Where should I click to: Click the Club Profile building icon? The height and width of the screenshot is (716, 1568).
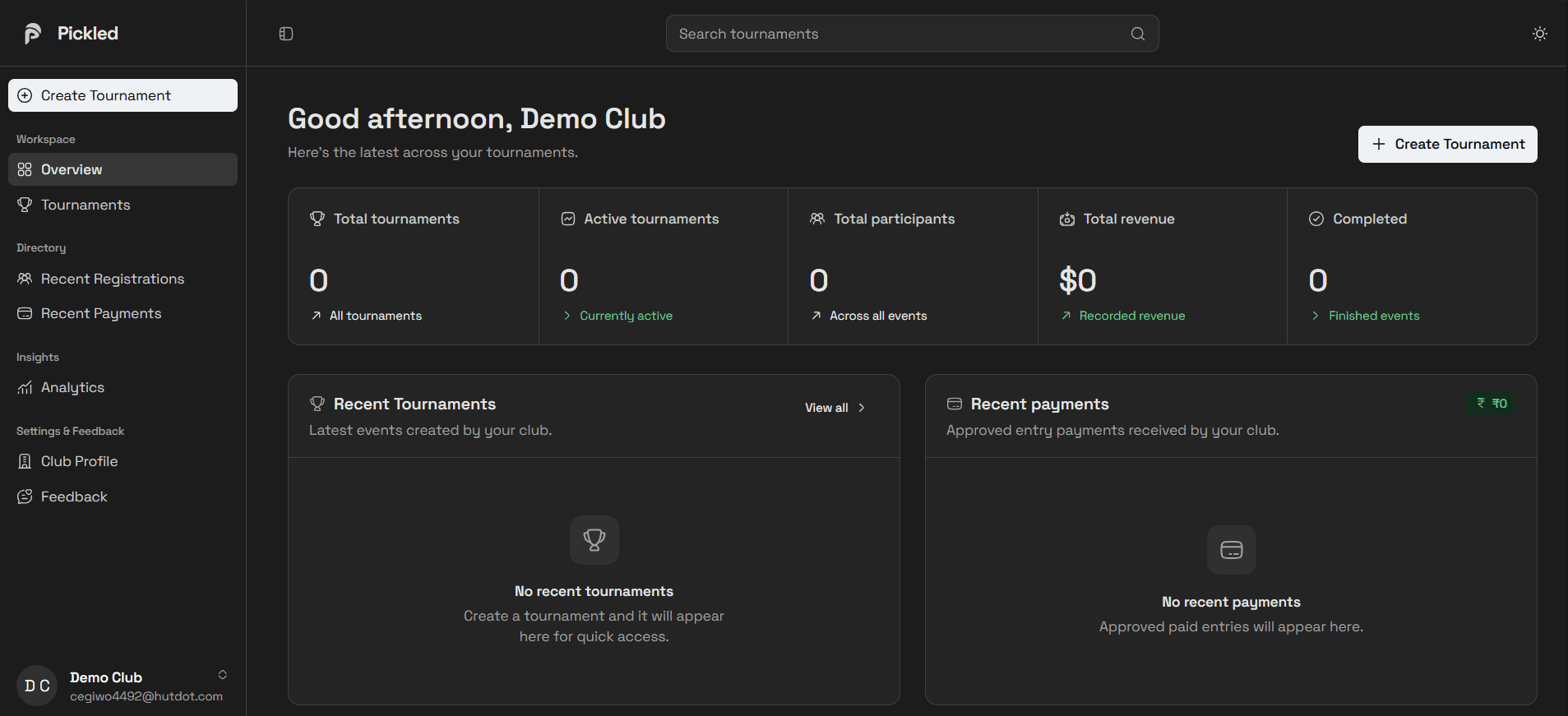25,461
